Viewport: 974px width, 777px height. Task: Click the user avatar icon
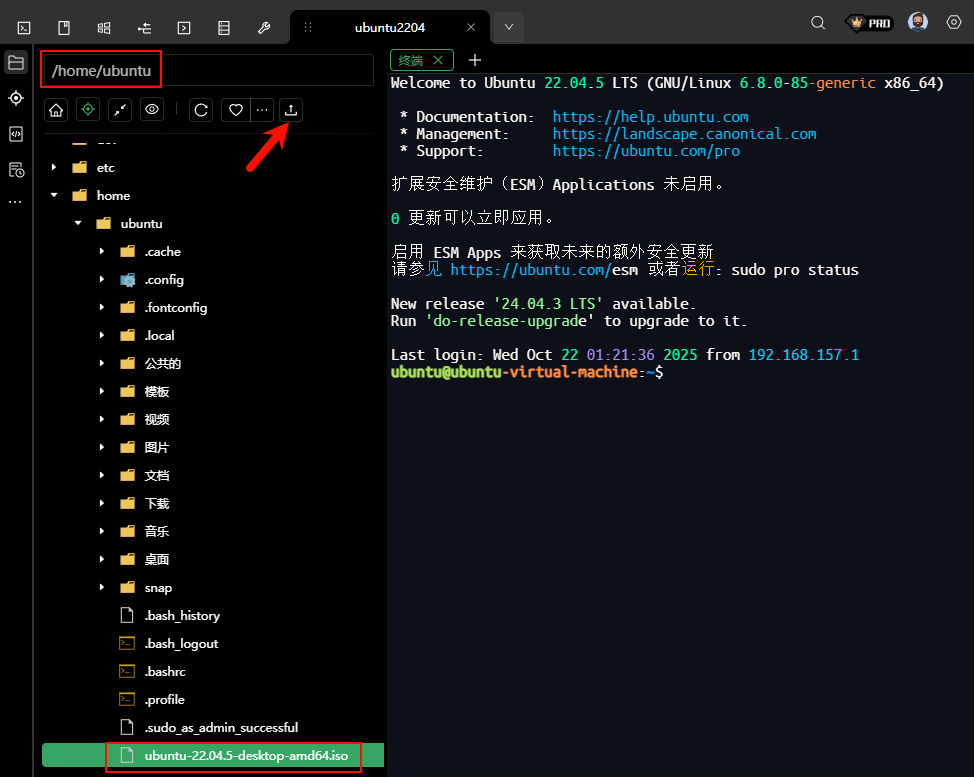pyautogui.click(x=917, y=23)
